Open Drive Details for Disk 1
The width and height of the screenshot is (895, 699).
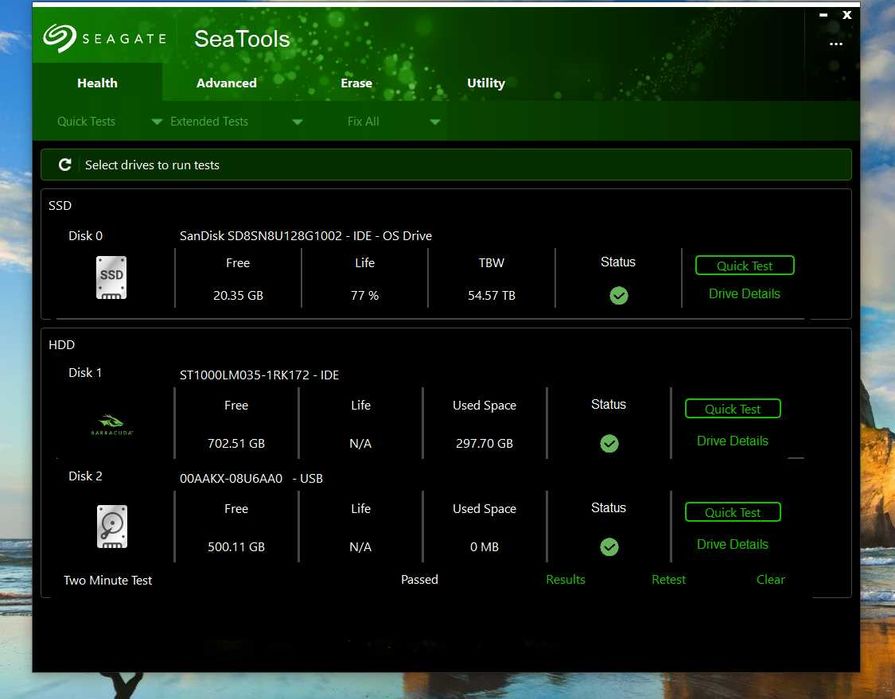[732, 441]
